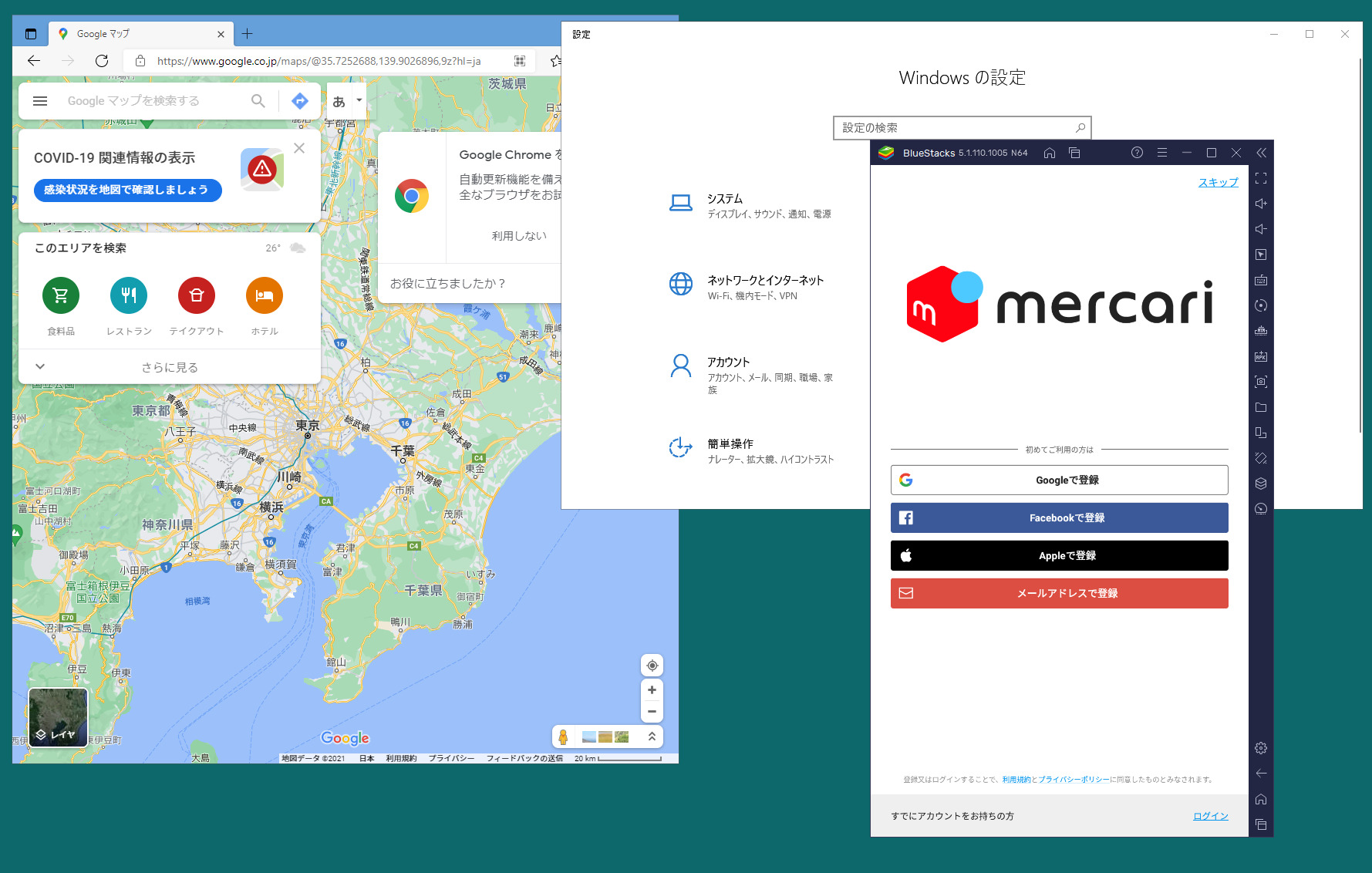This screenshot has height=873, width=1372.
Task: Toggle BlueStacks fullscreen mode
Action: pyautogui.click(x=1261, y=178)
